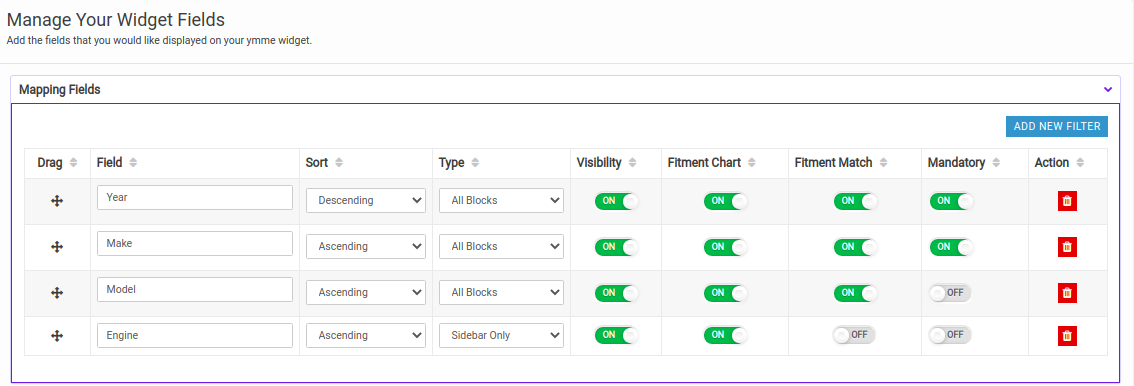Image resolution: width=1134 pixels, height=386 pixels.
Task: Delete the Make field with the trash icon
Action: 1067,246
